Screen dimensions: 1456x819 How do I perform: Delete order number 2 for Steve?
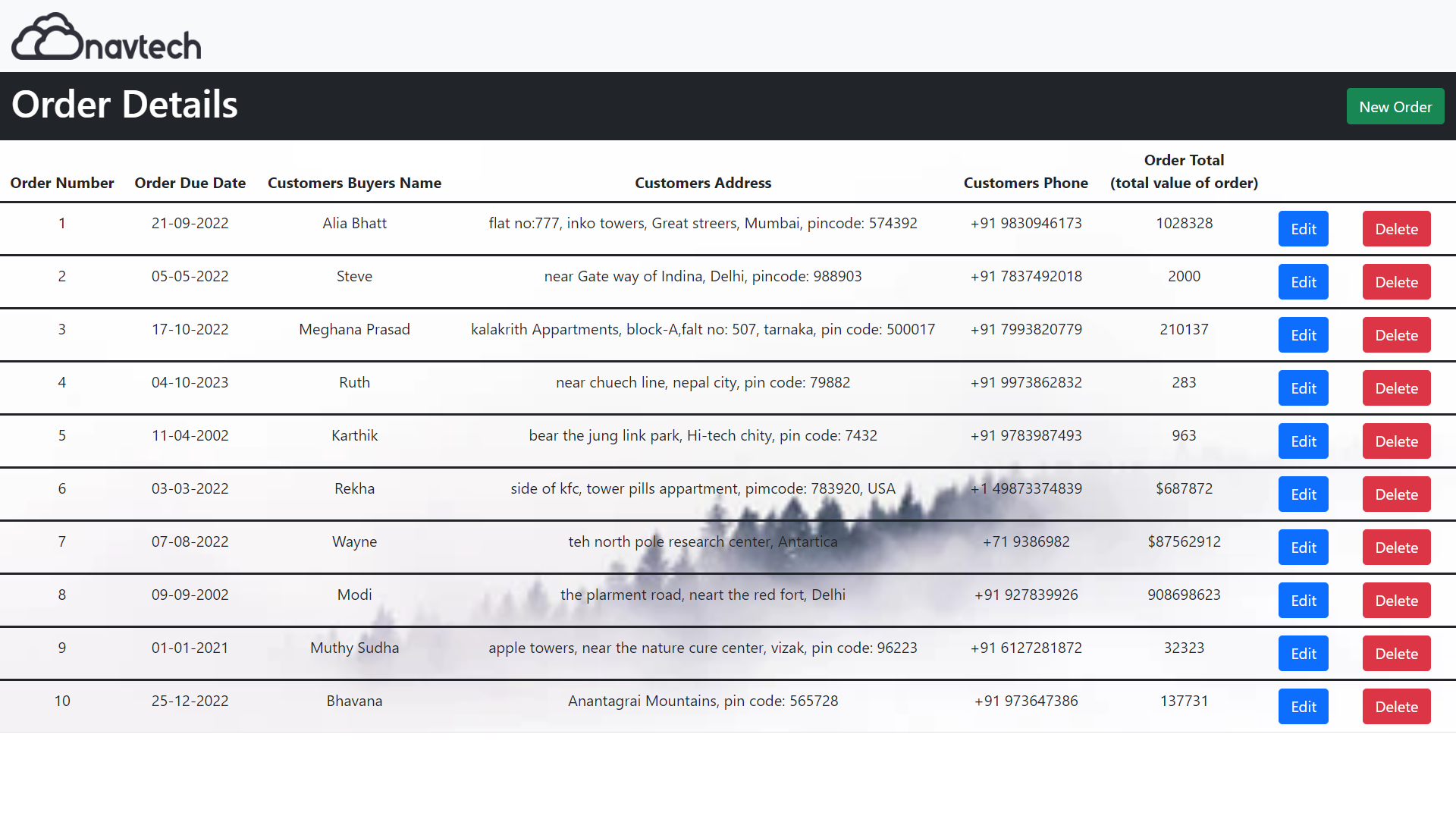[1395, 282]
